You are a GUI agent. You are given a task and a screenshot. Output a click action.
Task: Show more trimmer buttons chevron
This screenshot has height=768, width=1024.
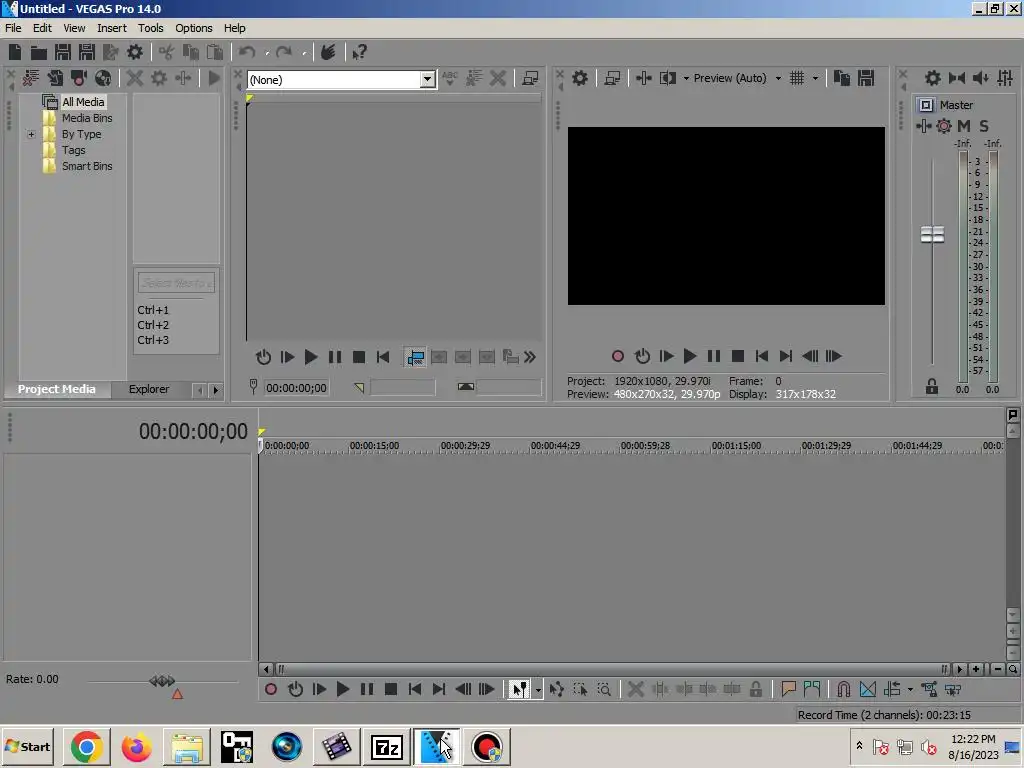(530, 357)
